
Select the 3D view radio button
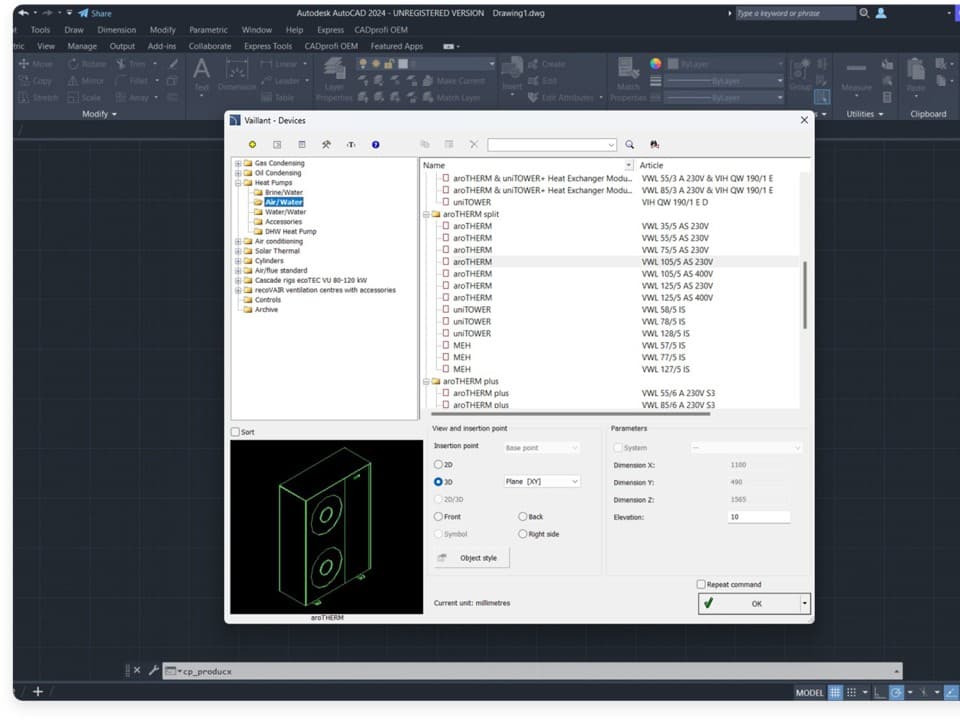click(438, 481)
